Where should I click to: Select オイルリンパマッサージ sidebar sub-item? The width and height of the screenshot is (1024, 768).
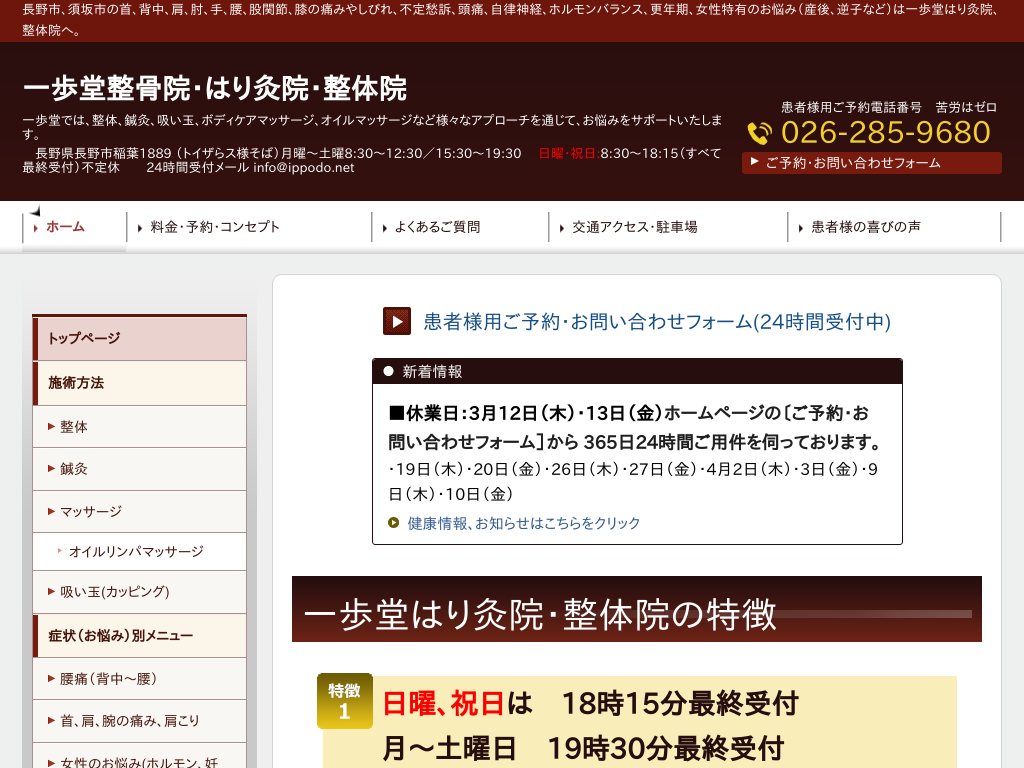pyautogui.click(x=136, y=551)
